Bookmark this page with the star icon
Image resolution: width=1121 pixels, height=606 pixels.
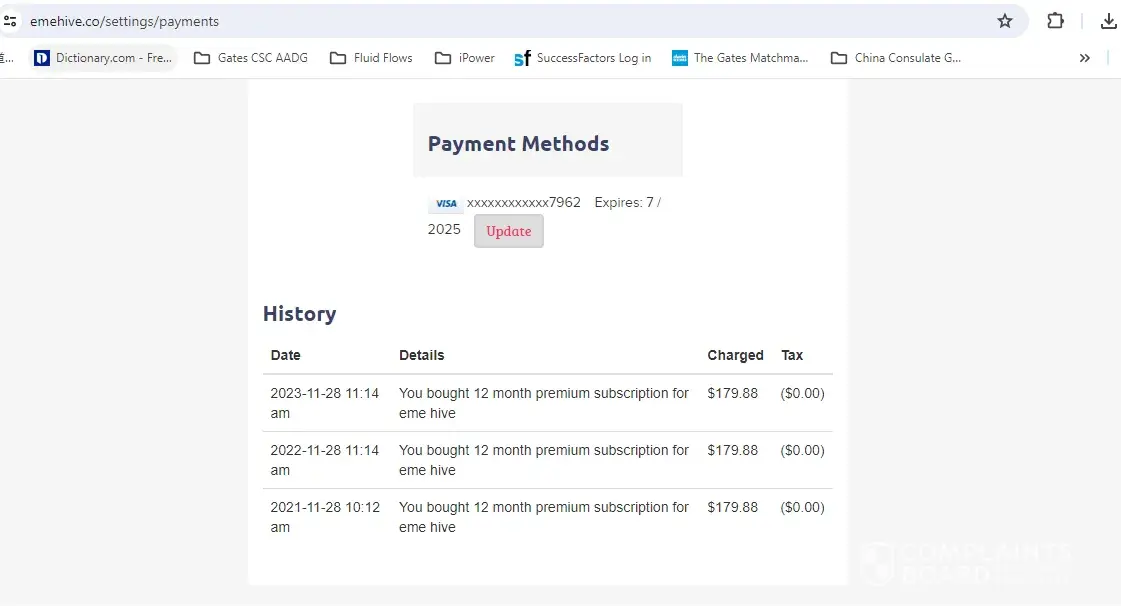pyautogui.click(x=1005, y=21)
